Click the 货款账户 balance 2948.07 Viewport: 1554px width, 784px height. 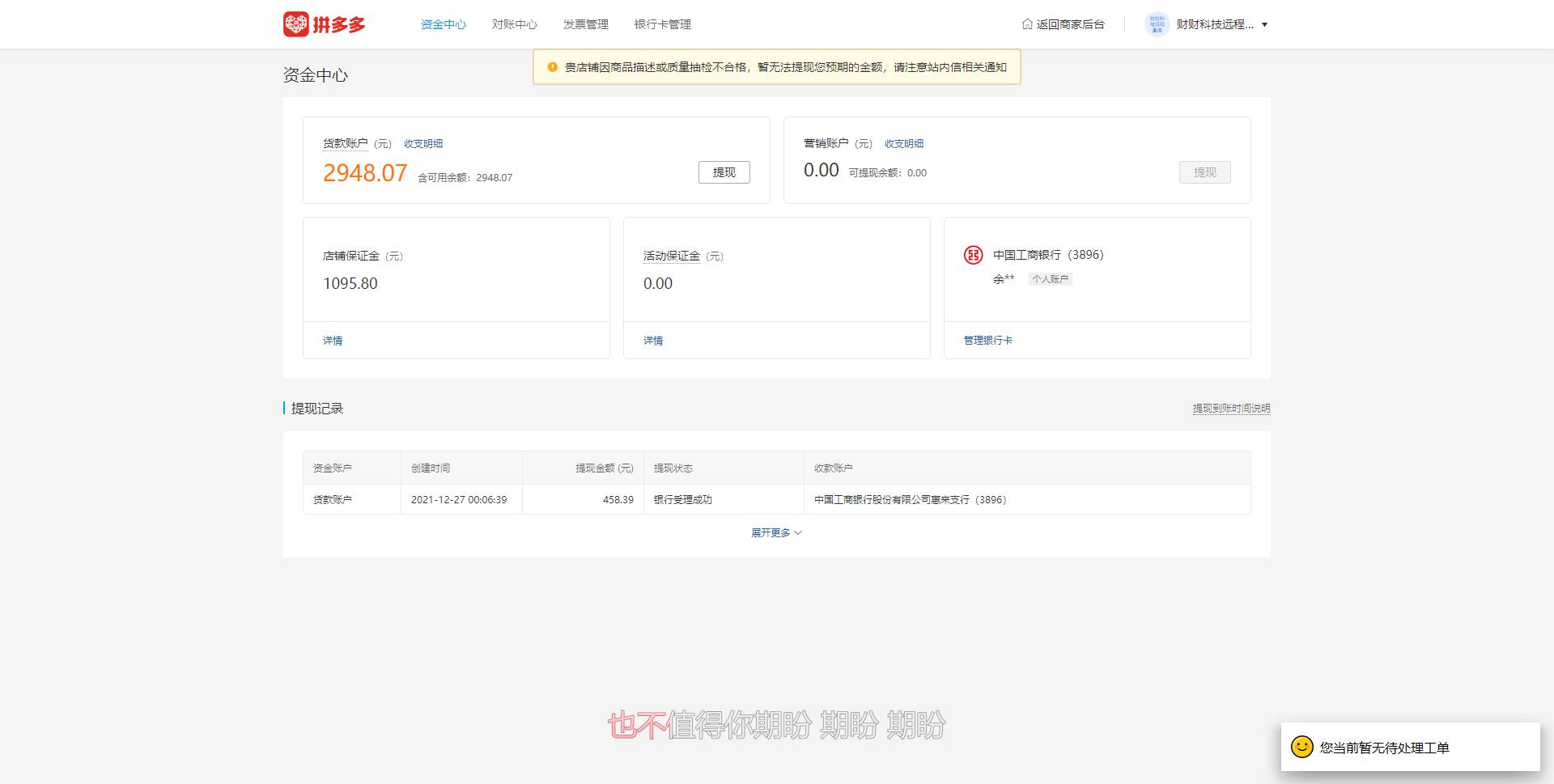click(365, 173)
